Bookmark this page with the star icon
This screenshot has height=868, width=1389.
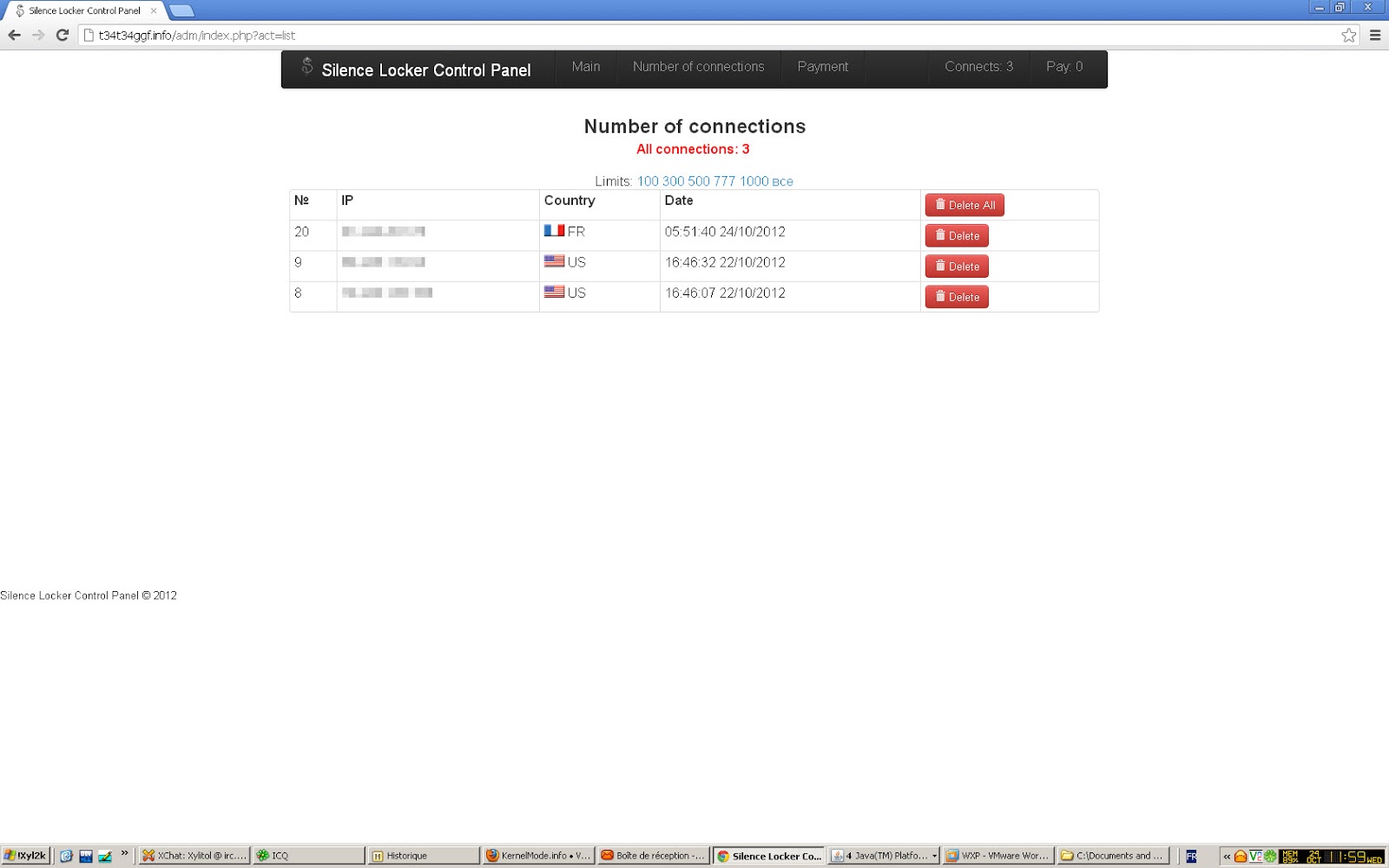1348,36
